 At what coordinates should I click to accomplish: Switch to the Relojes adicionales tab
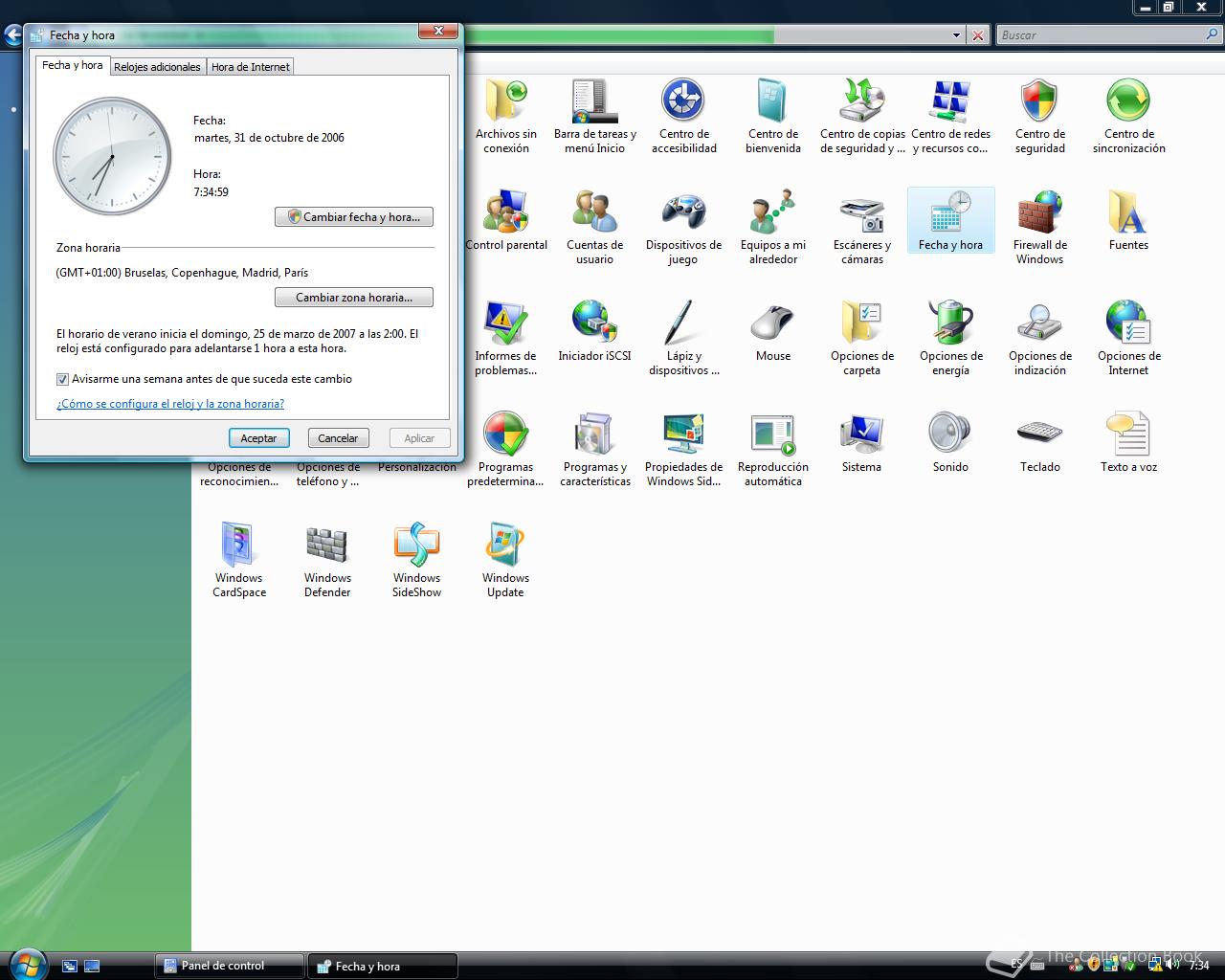(157, 67)
